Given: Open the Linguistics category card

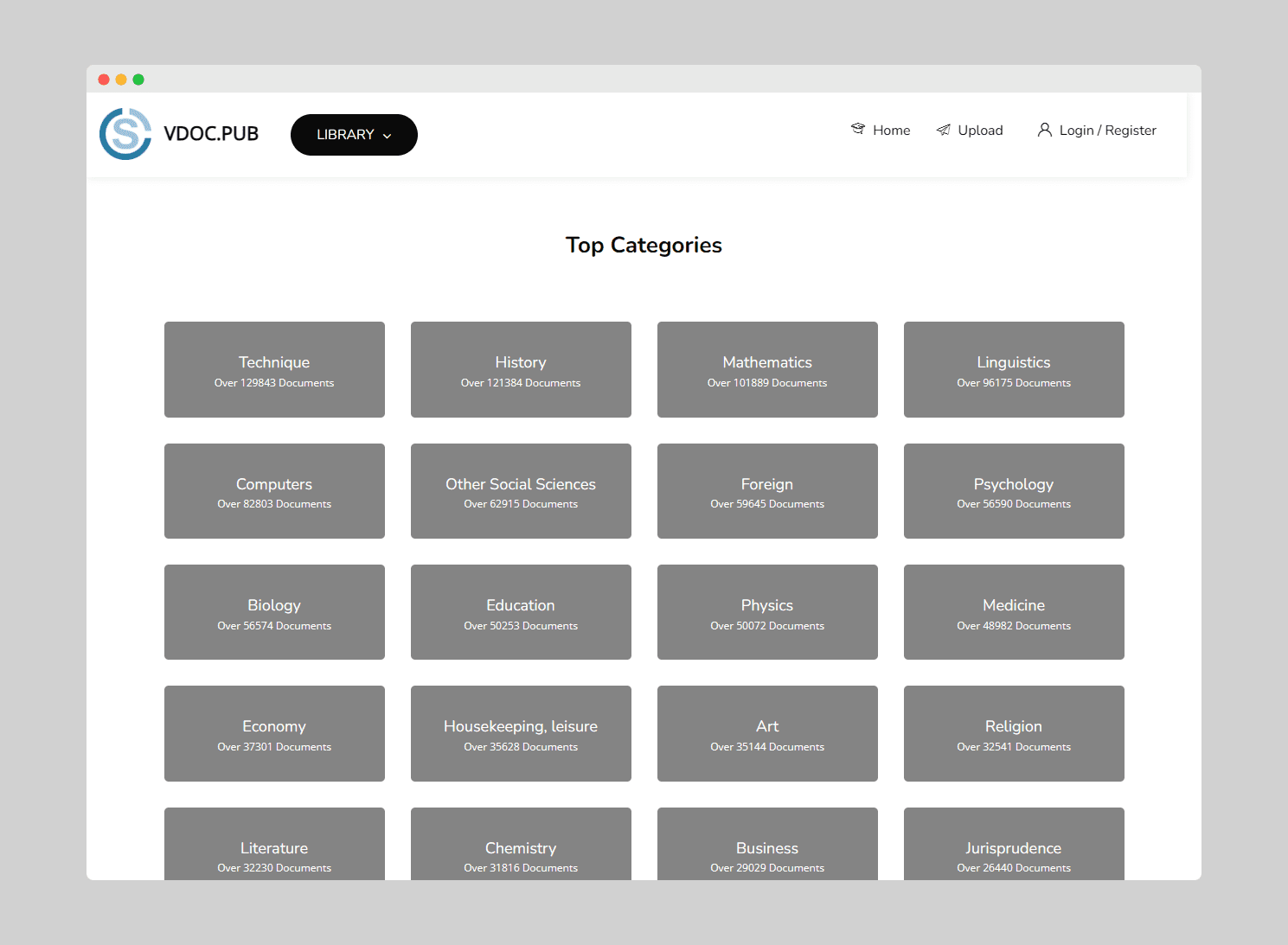Looking at the screenshot, I should 1014,370.
